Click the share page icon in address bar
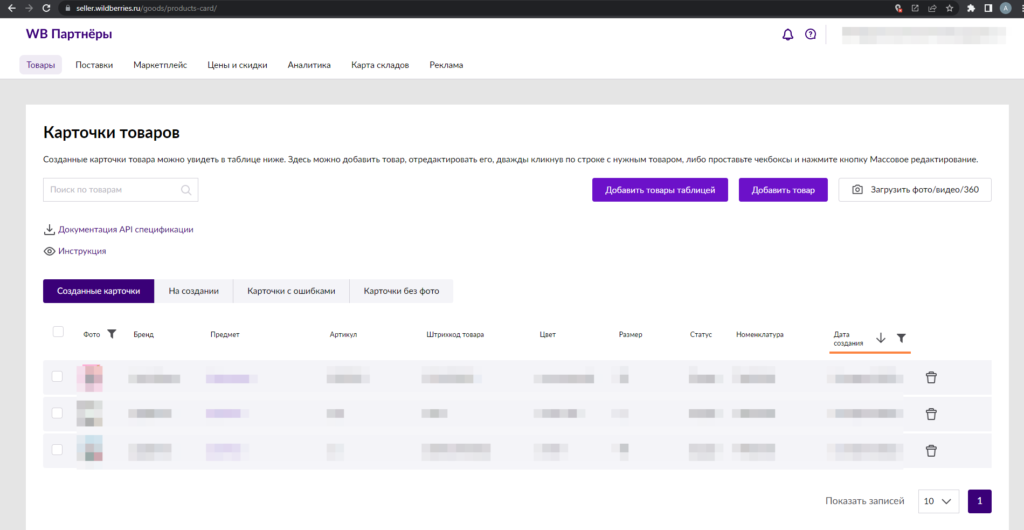 pyautogui.click(x=933, y=8)
